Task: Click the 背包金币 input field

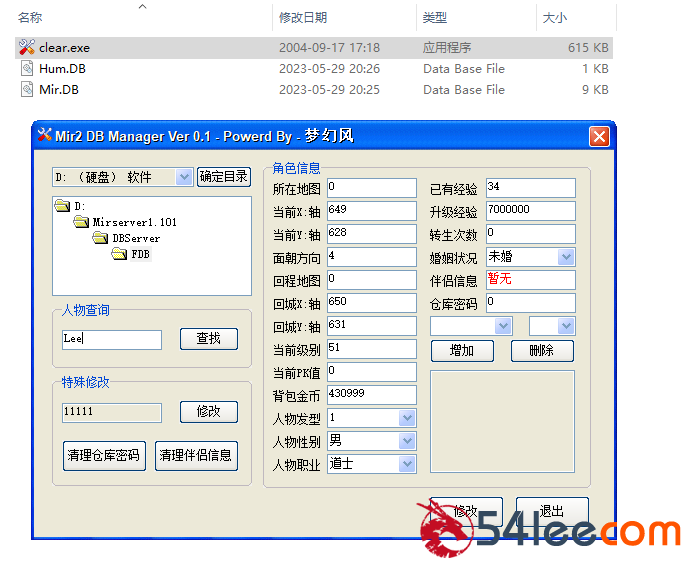Action: (x=370, y=394)
